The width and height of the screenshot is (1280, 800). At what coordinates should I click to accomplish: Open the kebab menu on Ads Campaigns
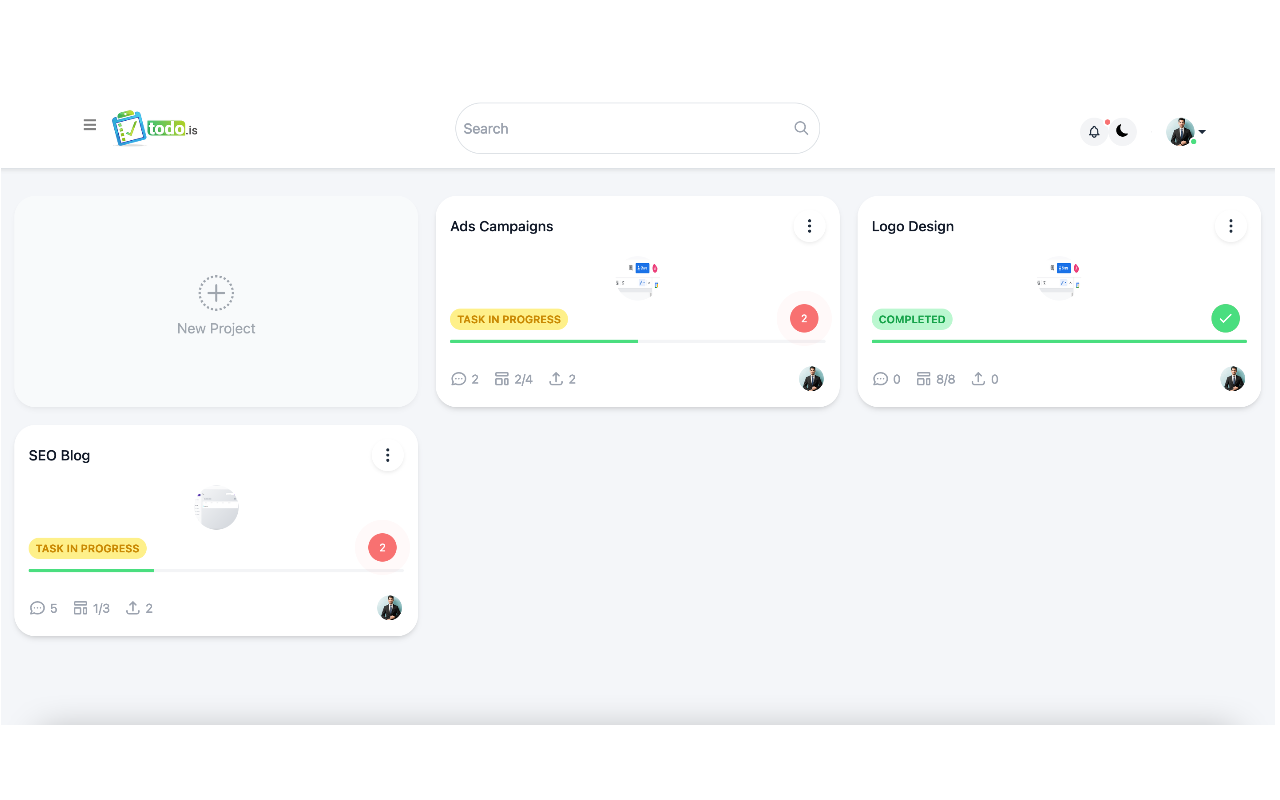(809, 226)
